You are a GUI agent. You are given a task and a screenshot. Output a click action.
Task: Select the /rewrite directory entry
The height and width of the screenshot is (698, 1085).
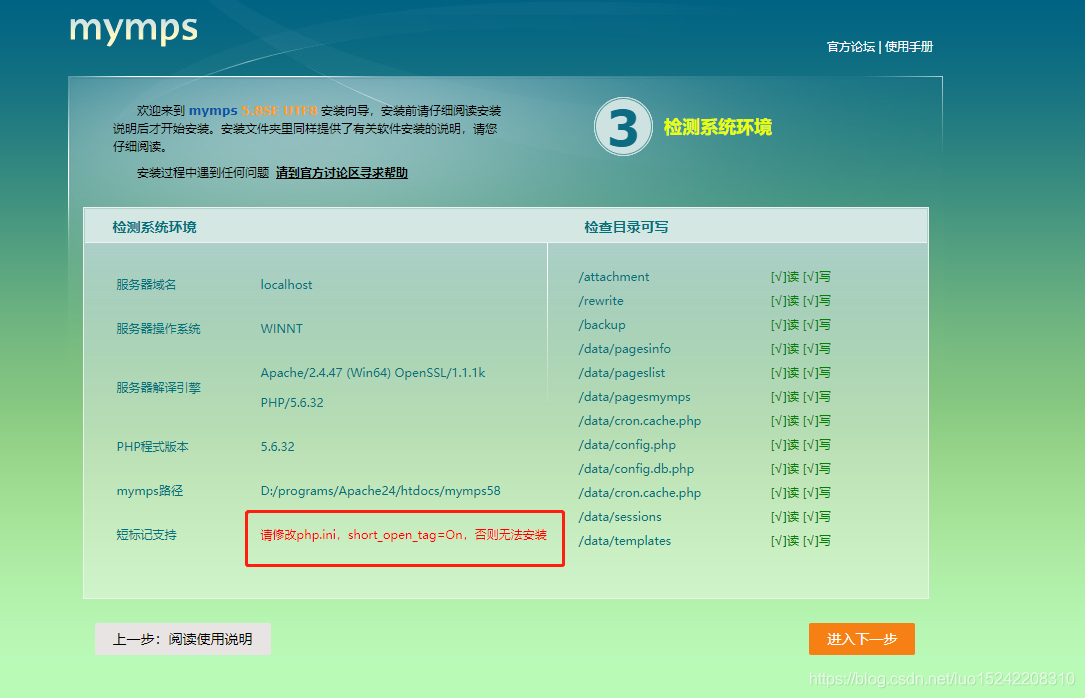601,301
